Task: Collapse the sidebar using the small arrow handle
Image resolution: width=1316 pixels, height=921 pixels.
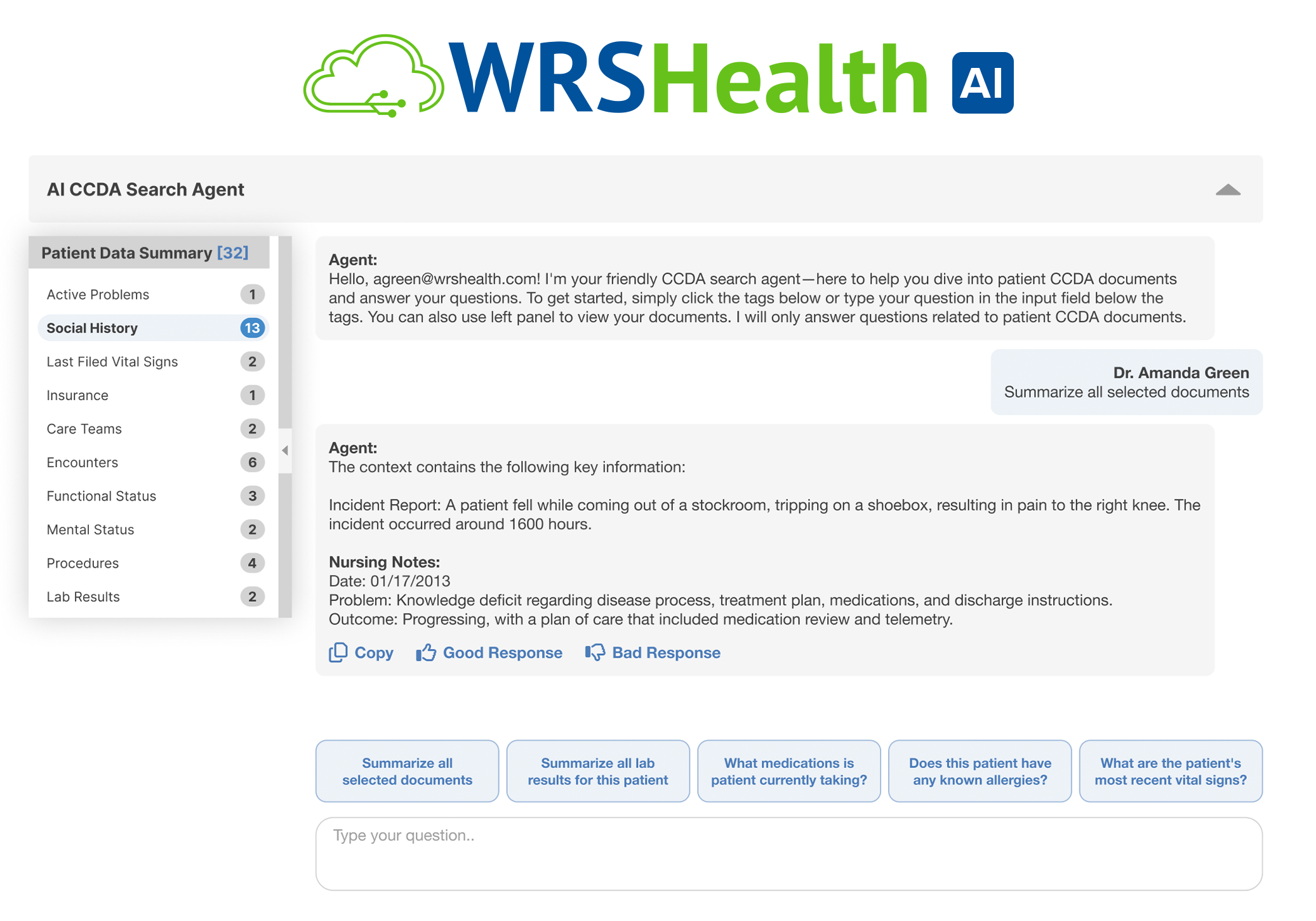Action: [x=285, y=451]
